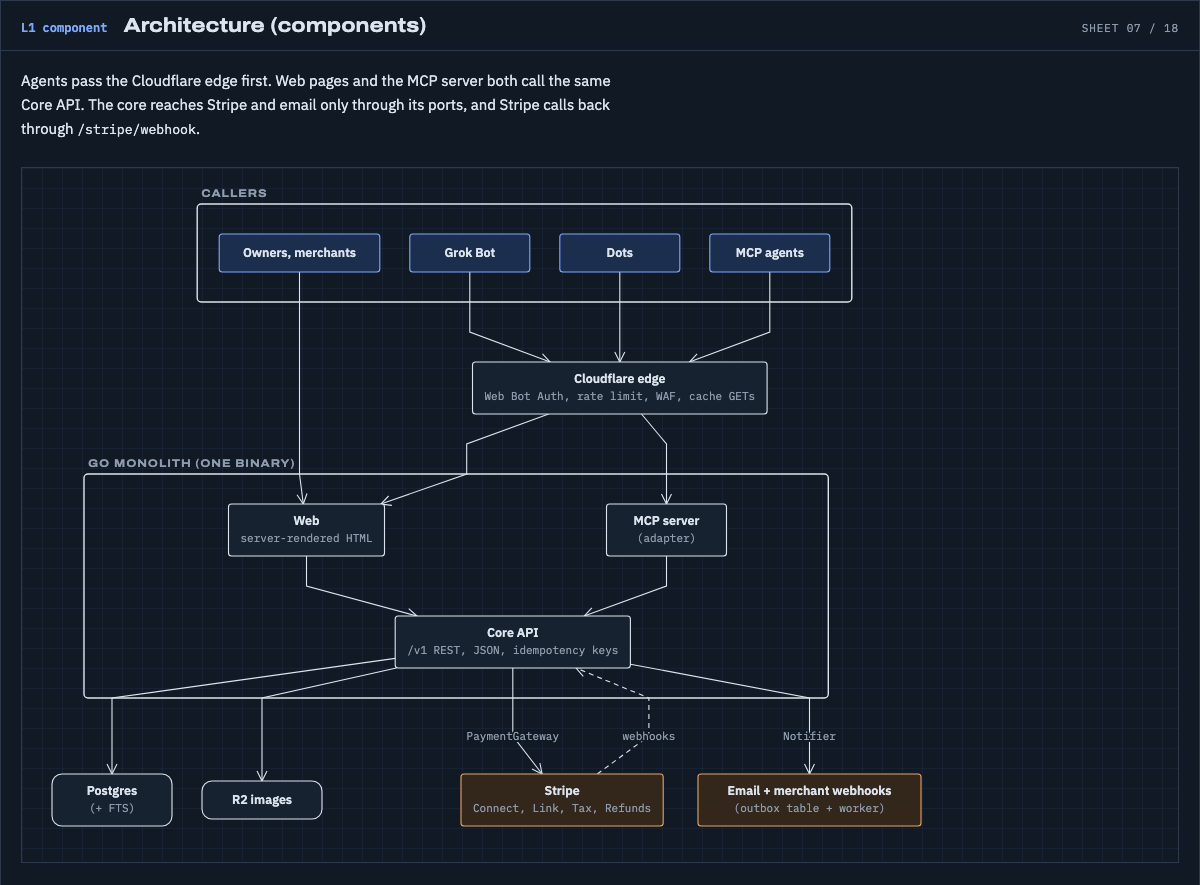Click the PaymentGateway edge label

pyautogui.click(x=513, y=736)
